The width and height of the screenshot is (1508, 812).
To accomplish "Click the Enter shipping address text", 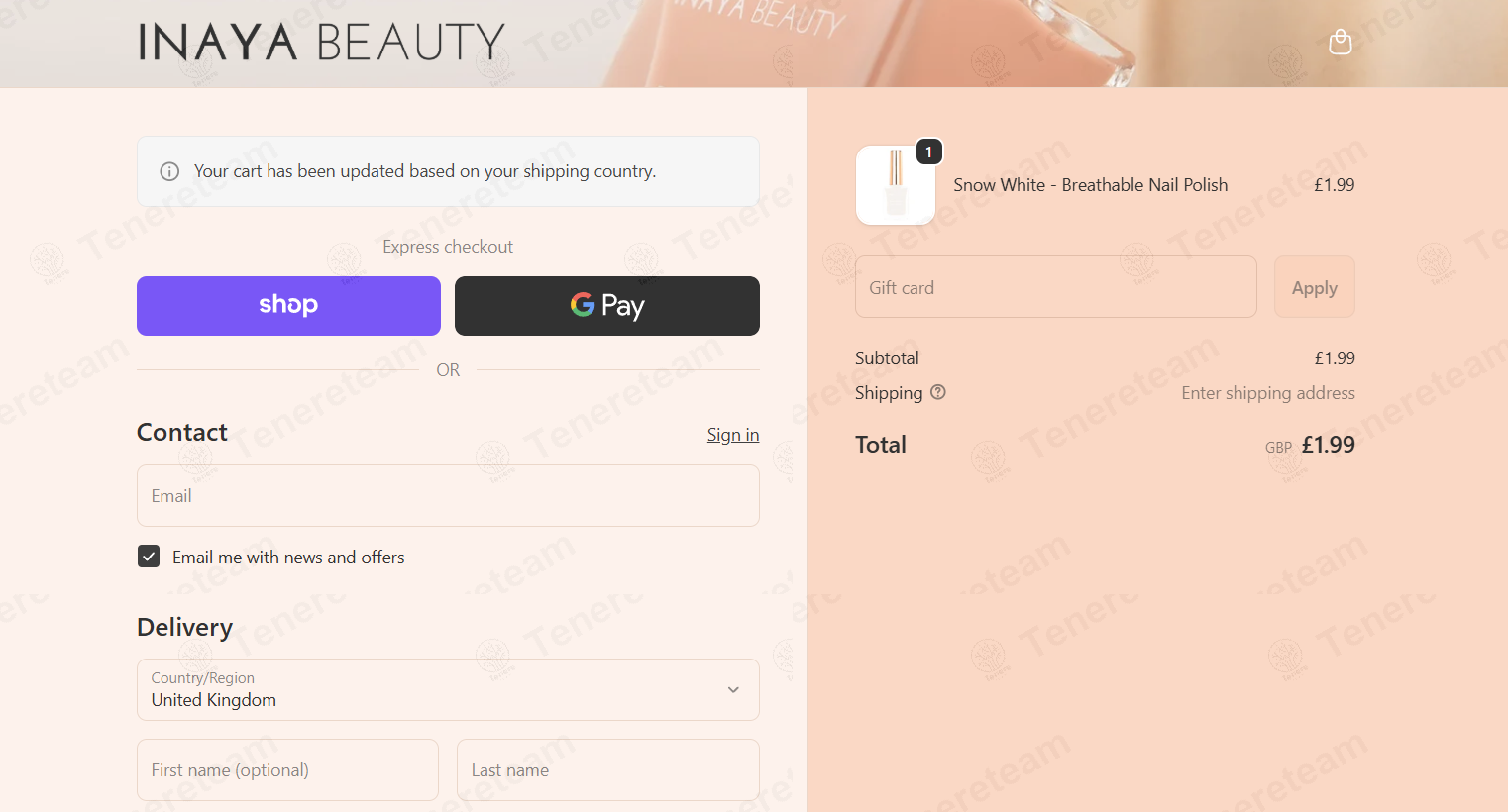I will tap(1268, 393).
